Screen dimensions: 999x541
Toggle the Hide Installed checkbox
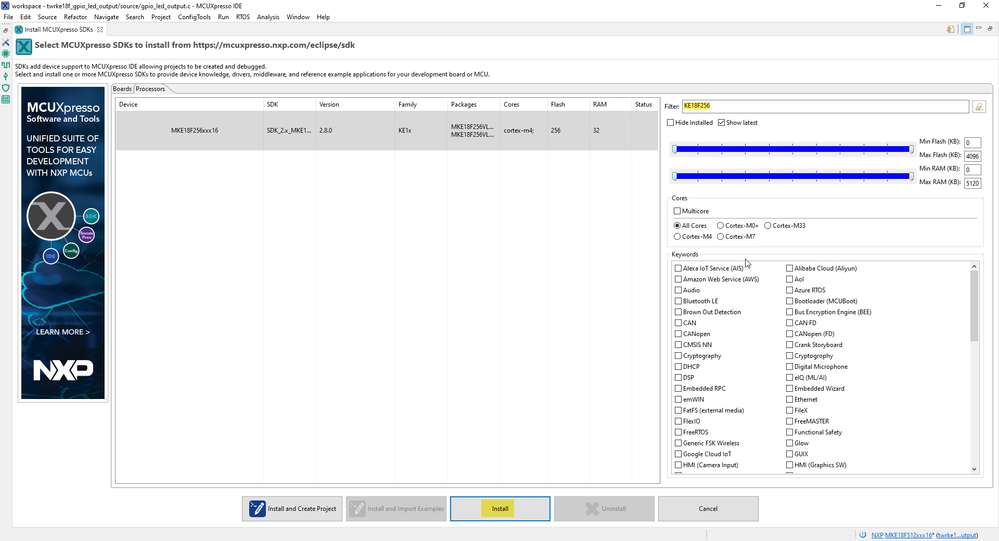670,122
